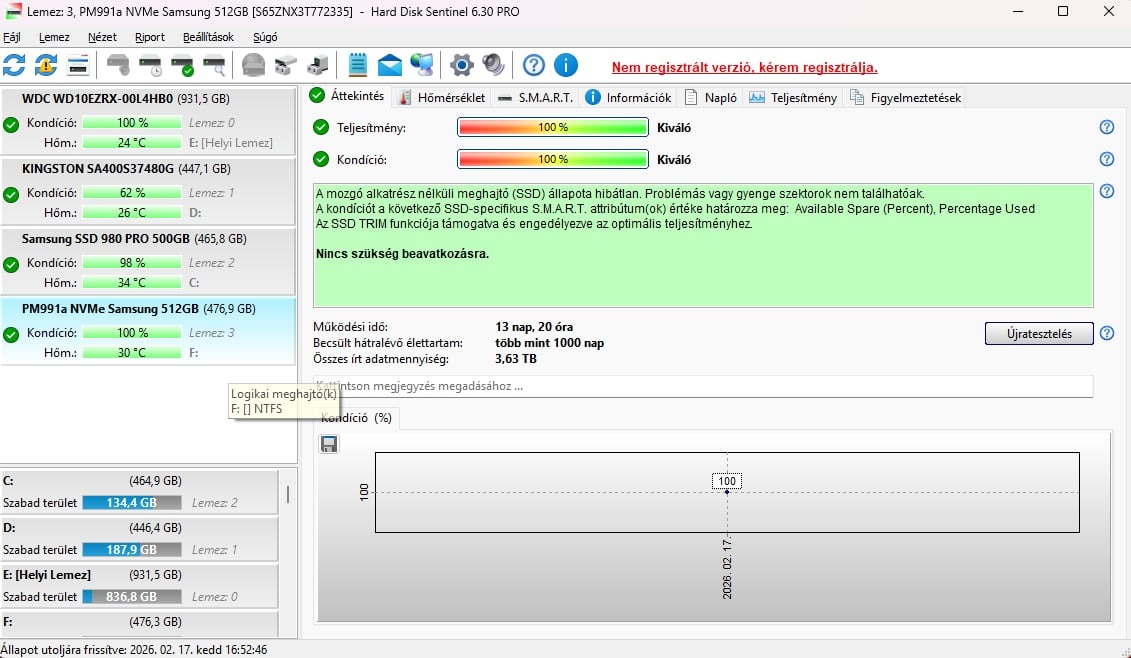
Task: Click the Teljesítmény 100 % gradient bar
Action: (x=553, y=128)
